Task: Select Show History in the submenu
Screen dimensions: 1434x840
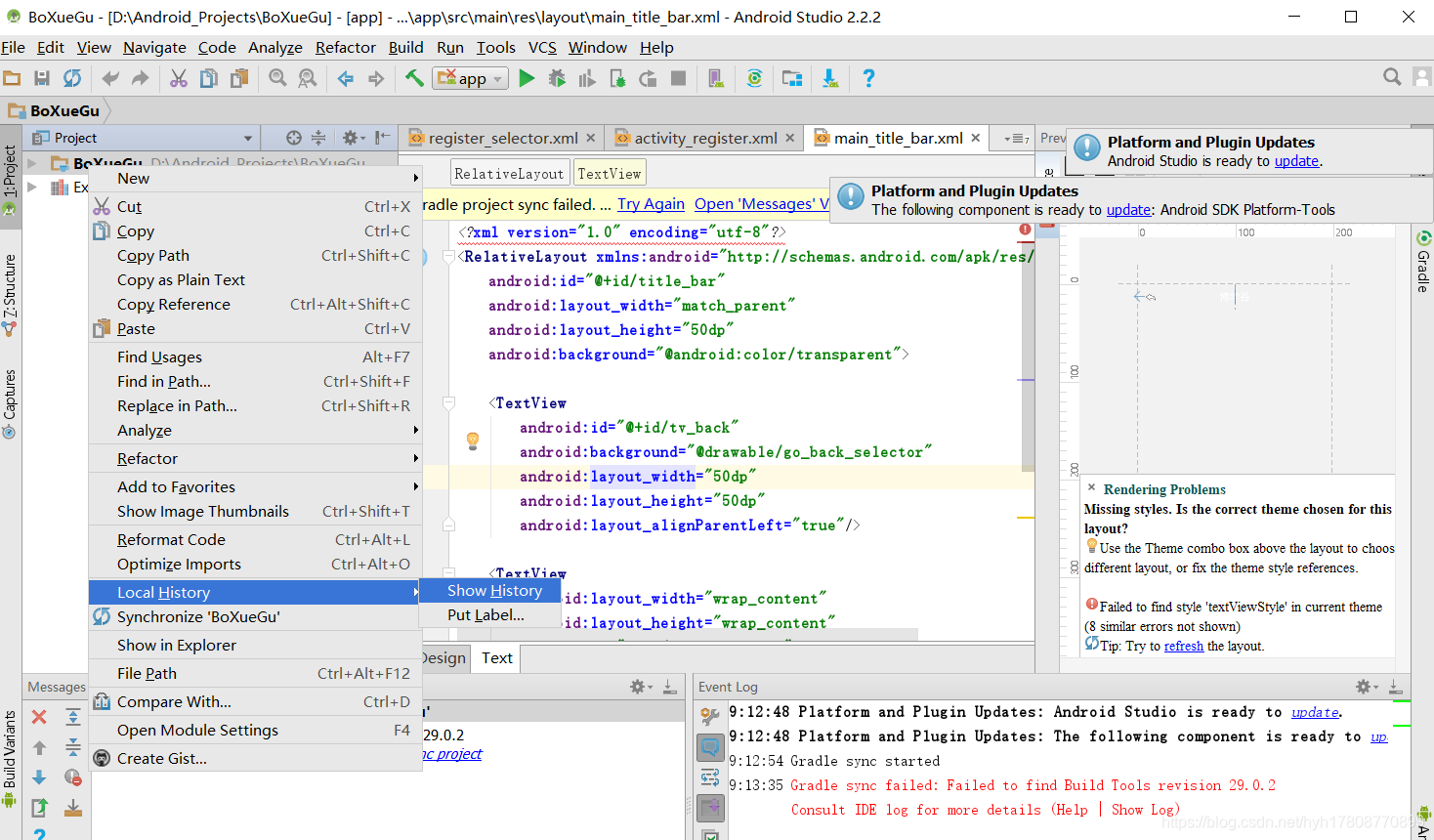Action: [x=489, y=590]
